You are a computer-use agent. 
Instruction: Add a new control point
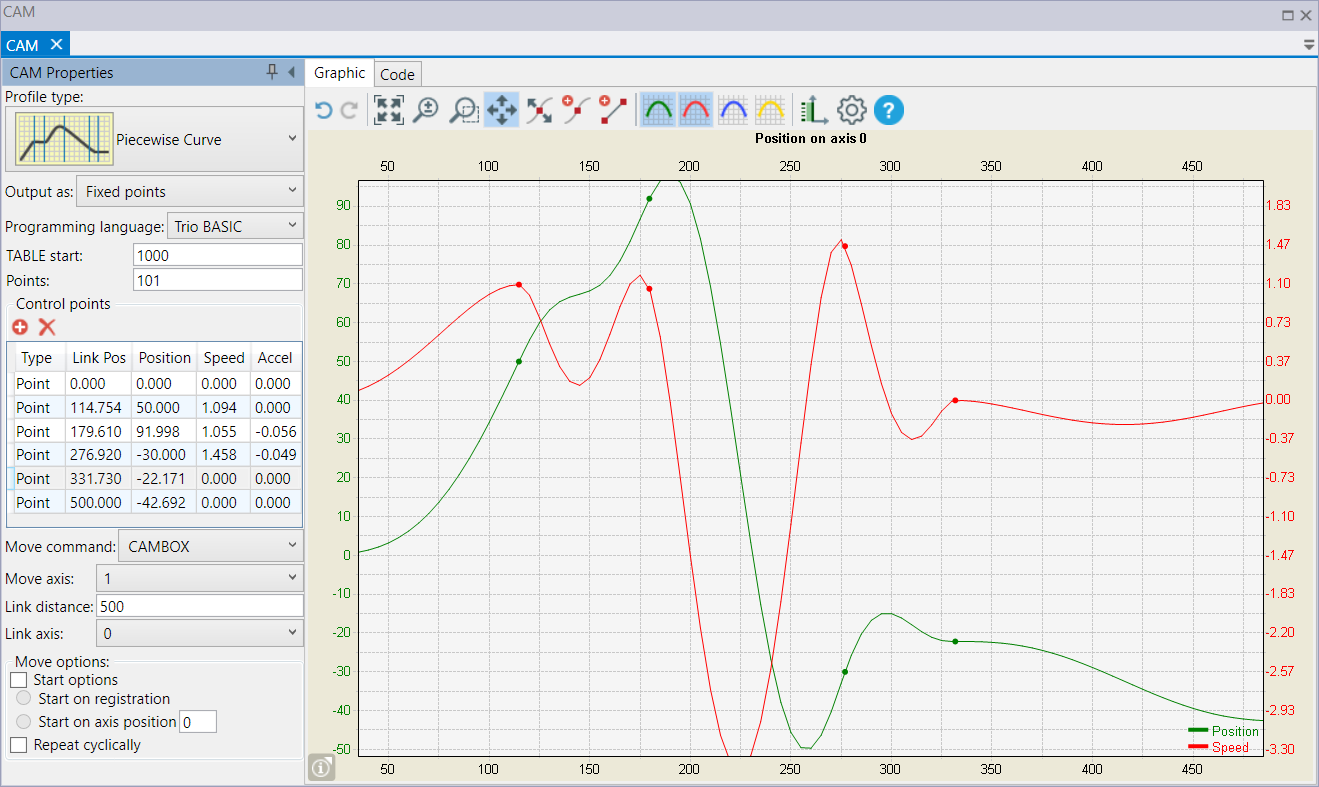coord(20,327)
